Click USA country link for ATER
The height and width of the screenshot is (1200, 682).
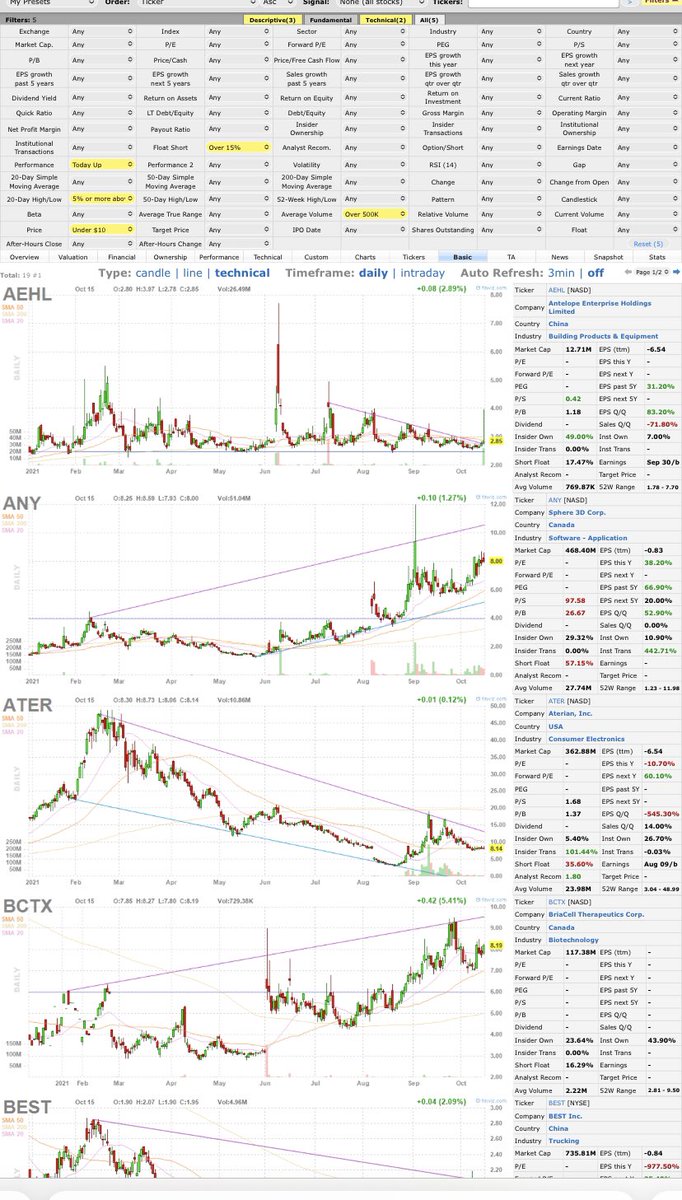[555, 725]
